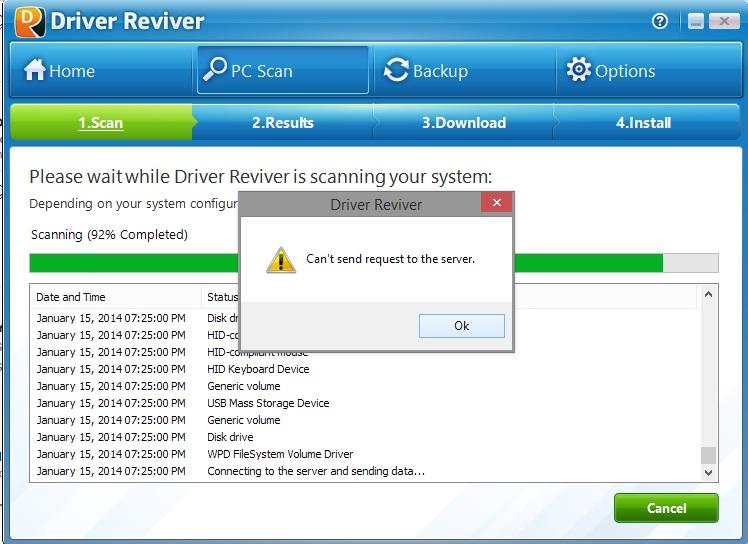This screenshot has height=544, width=748.
Task: Switch to the 4.Install step
Action: click(x=644, y=123)
